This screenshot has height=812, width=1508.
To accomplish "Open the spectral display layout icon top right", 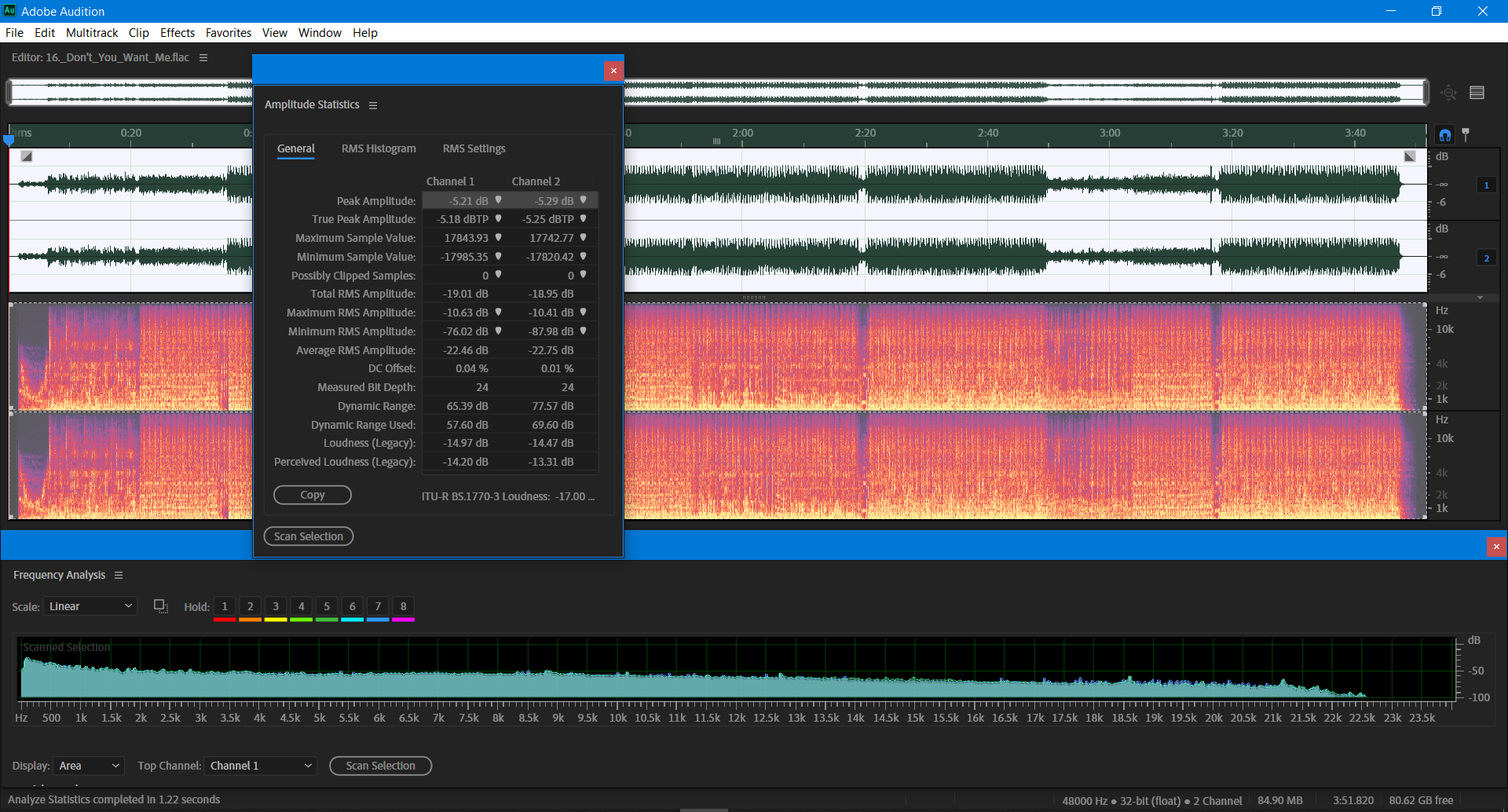I will [1477, 92].
